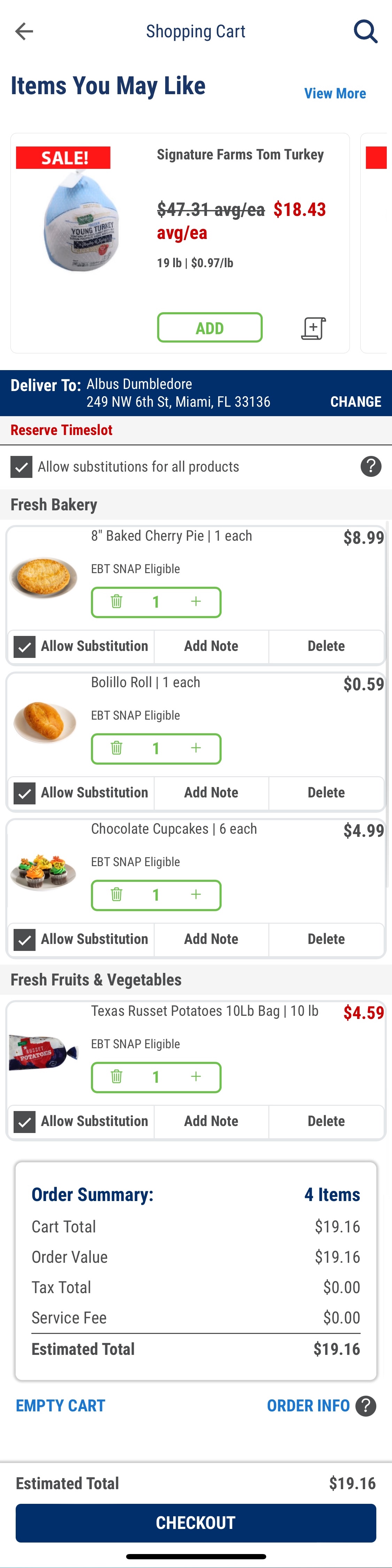Open View More for Items You May Like
Viewport: 392px width, 1568px height.
click(x=335, y=93)
